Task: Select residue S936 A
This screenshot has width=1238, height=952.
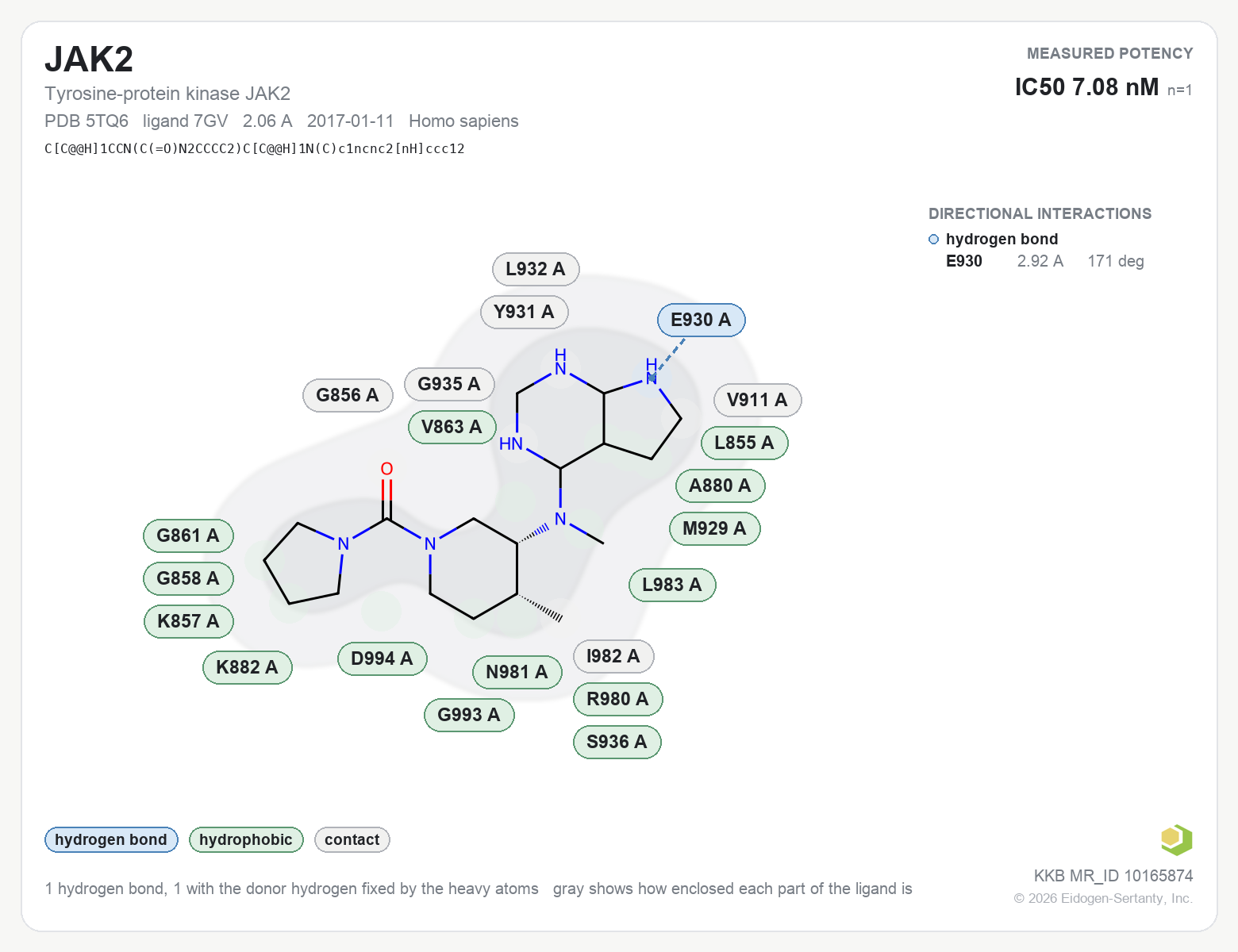Action: [x=617, y=742]
